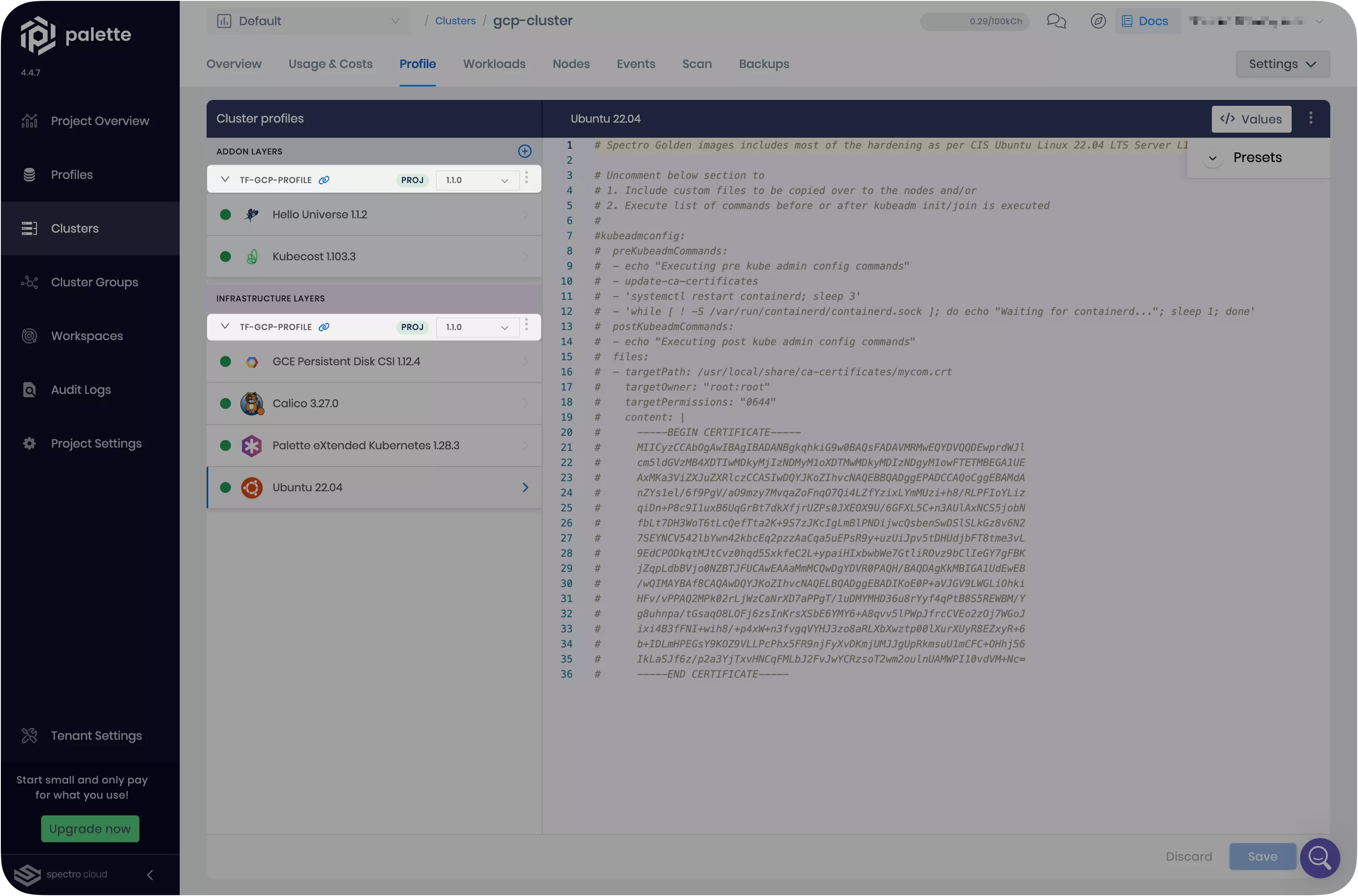1358x896 pixels.
Task: Open Cluster Groups page
Action: [90, 282]
